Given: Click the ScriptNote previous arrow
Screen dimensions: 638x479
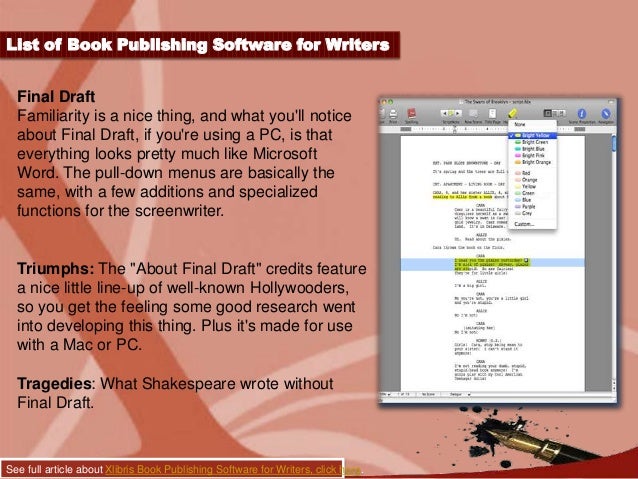Looking at the screenshot, I should (444, 113).
